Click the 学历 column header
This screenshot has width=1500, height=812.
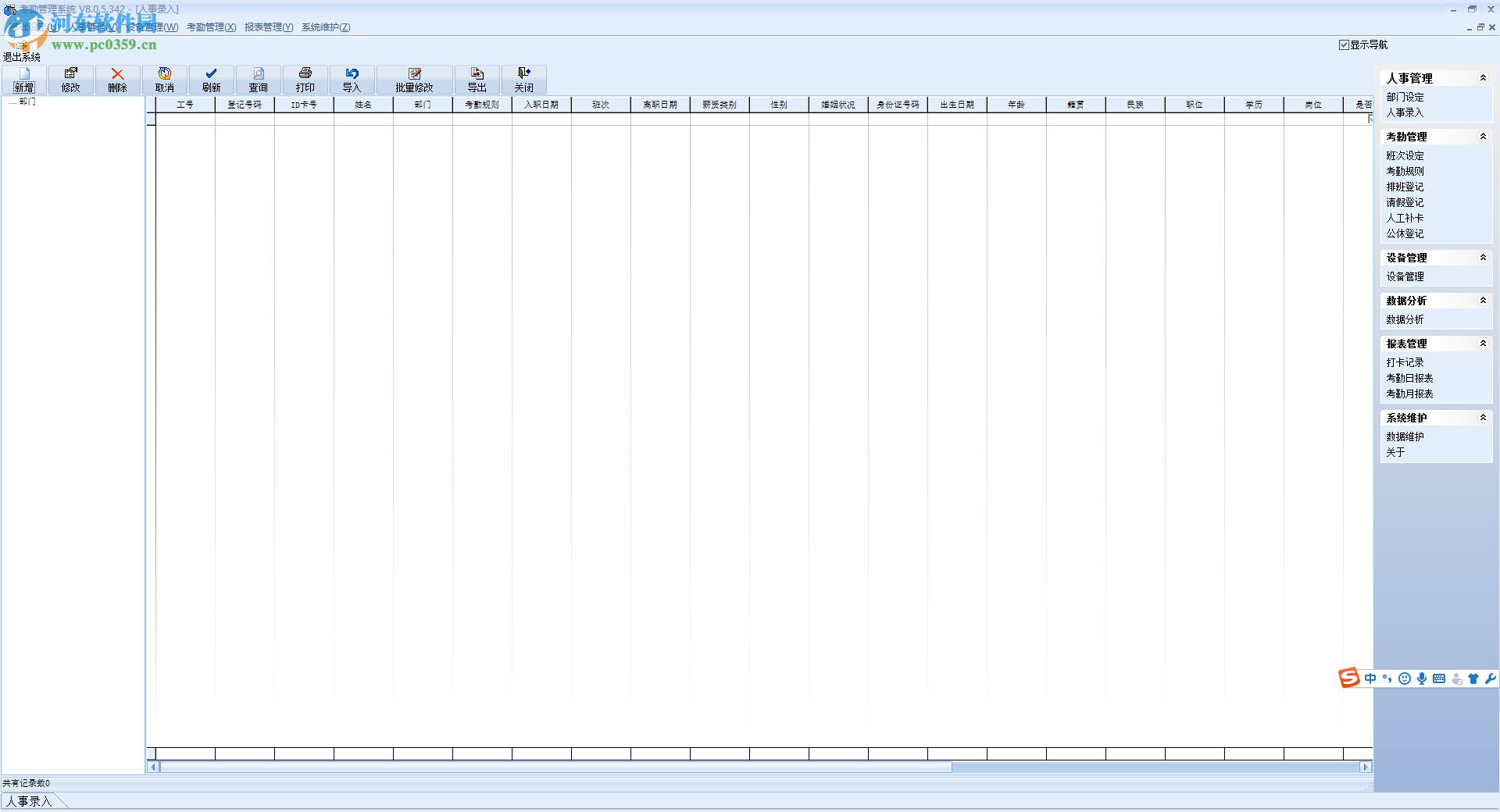[x=1254, y=105]
